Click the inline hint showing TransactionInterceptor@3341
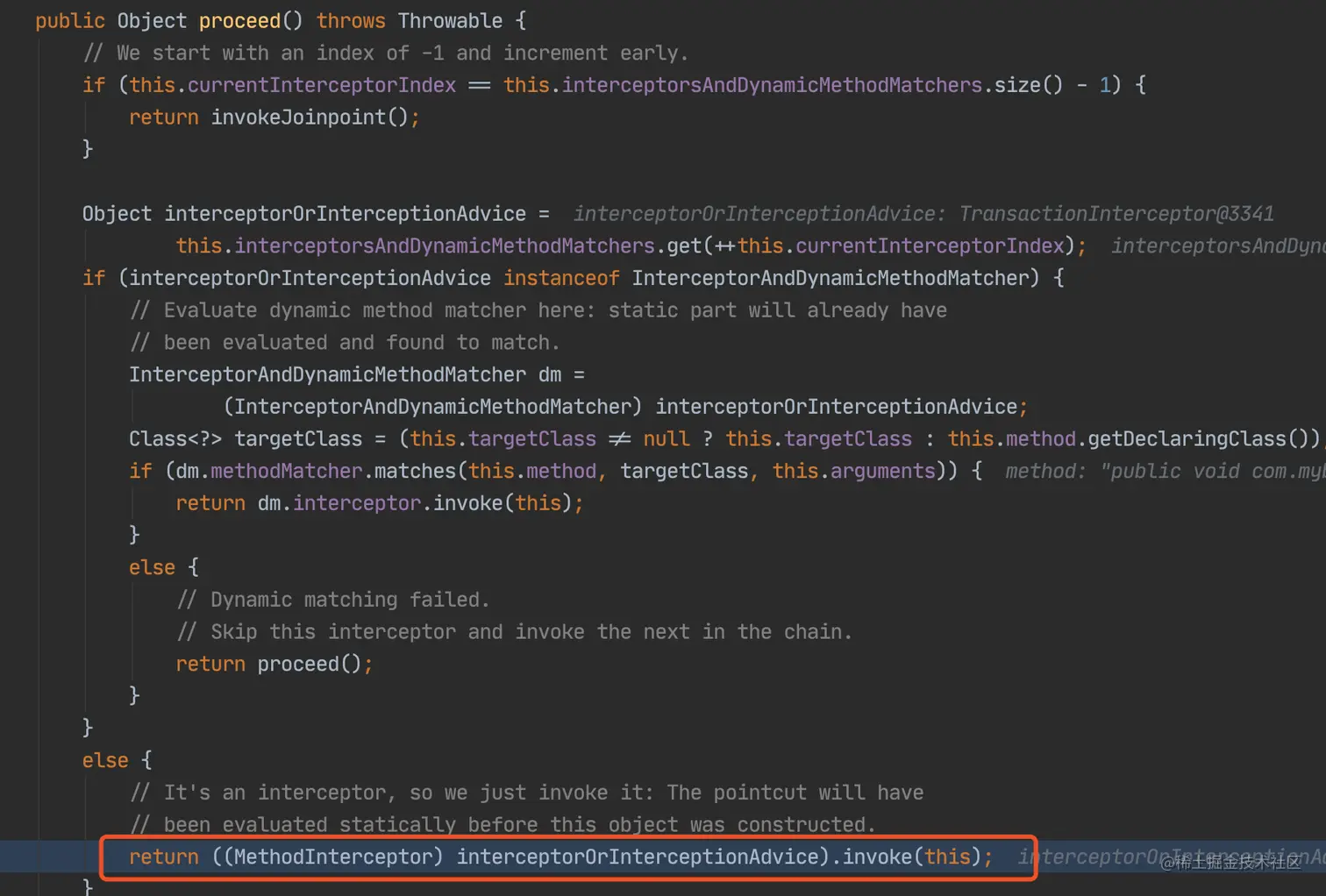The height and width of the screenshot is (896, 1326). [x=923, y=214]
